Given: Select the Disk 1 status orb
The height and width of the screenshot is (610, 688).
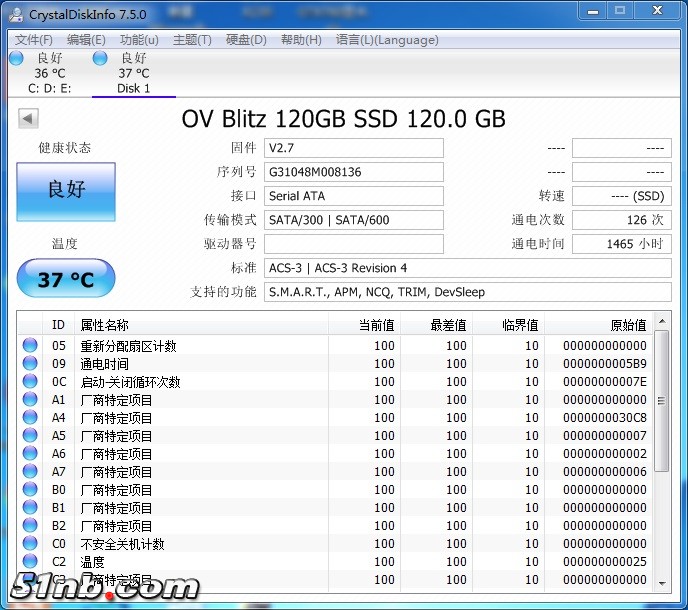Looking at the screenshot, I should tap(100, 58).
